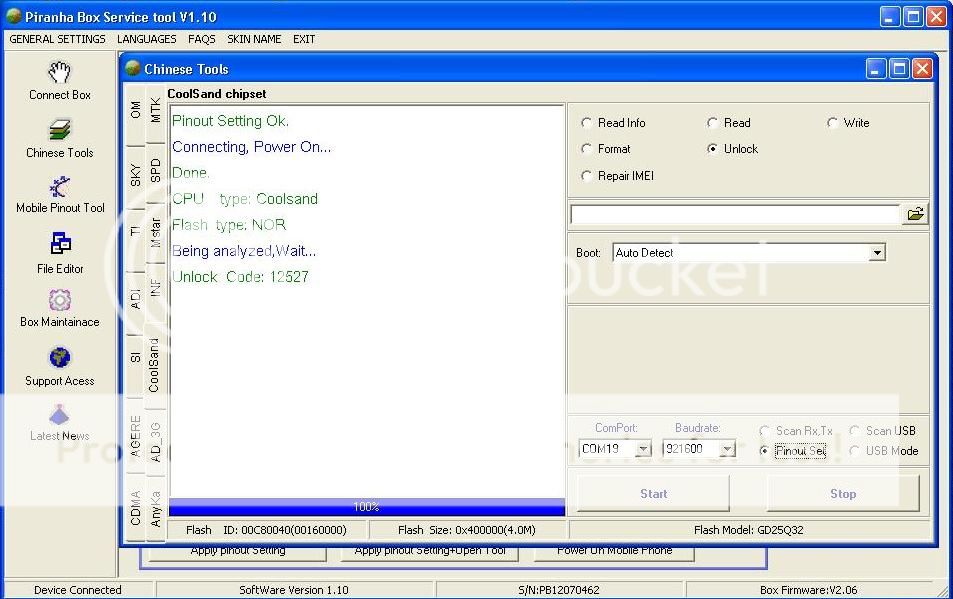
Task: Open the File Editor icon
Action: 60,244
